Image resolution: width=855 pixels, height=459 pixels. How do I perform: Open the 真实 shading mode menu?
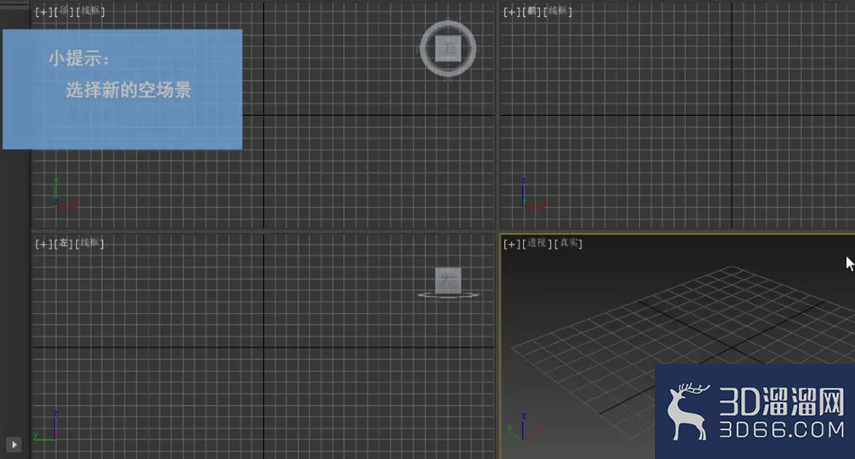click(x=569, y=243)
